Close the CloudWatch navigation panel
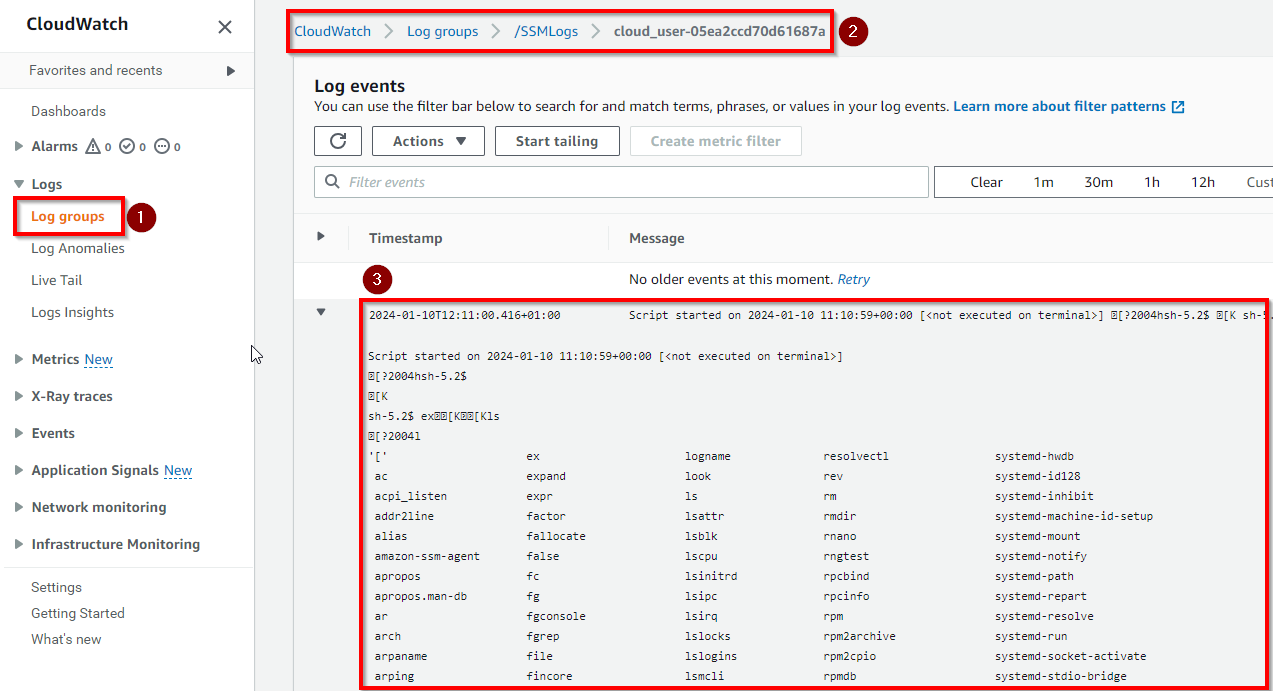The width and height of the screenshot is (1273, 691). click(x=225, y=27)
